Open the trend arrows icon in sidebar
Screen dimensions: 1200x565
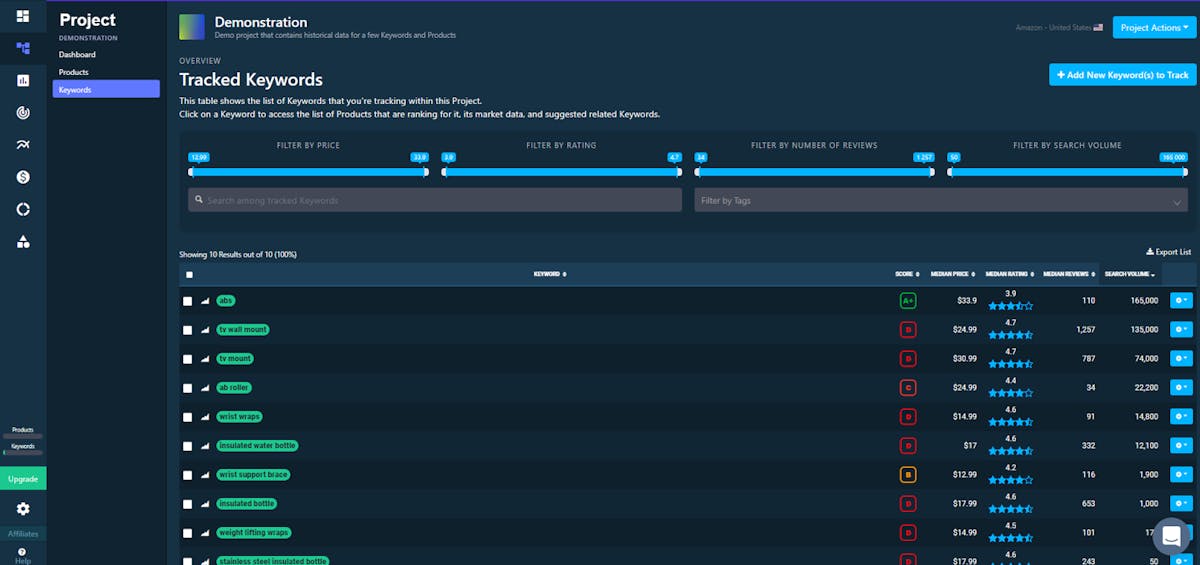(x=23, y=145)
